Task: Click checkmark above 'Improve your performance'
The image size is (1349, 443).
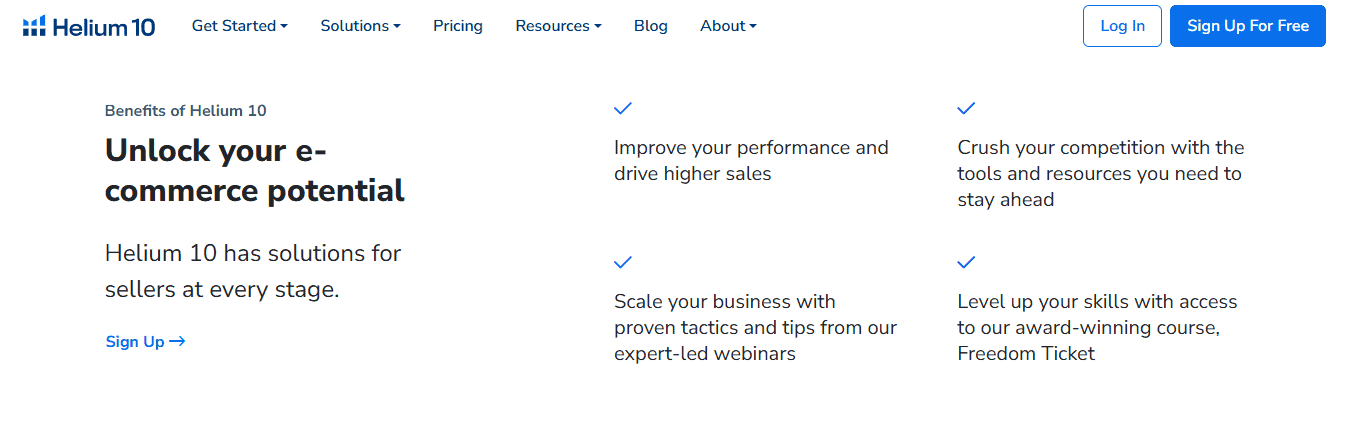Action: 623,108
